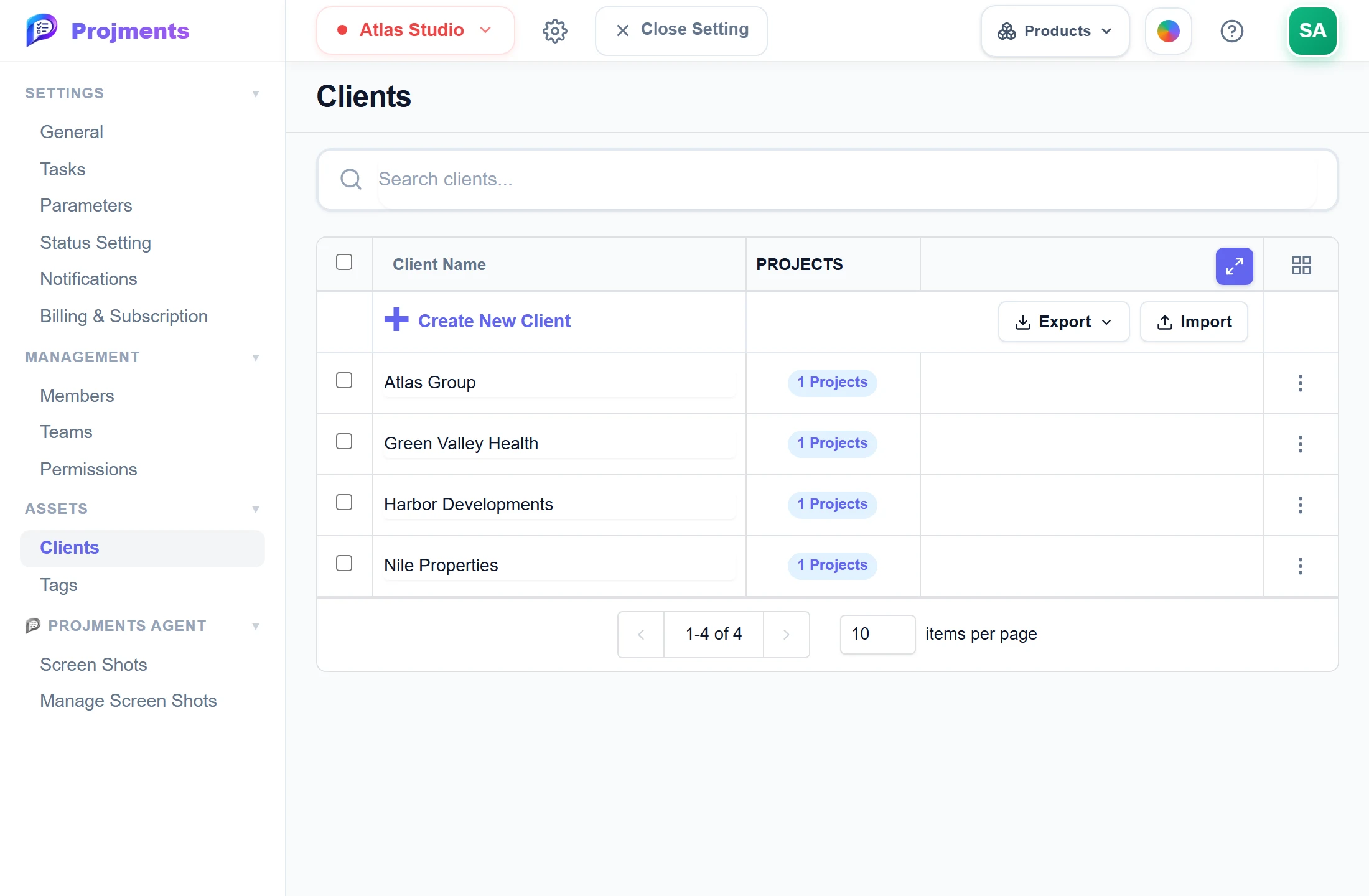The image size is (1369, 896).
Task: Open the settings gear icon
Action: [x=554, y=30]
